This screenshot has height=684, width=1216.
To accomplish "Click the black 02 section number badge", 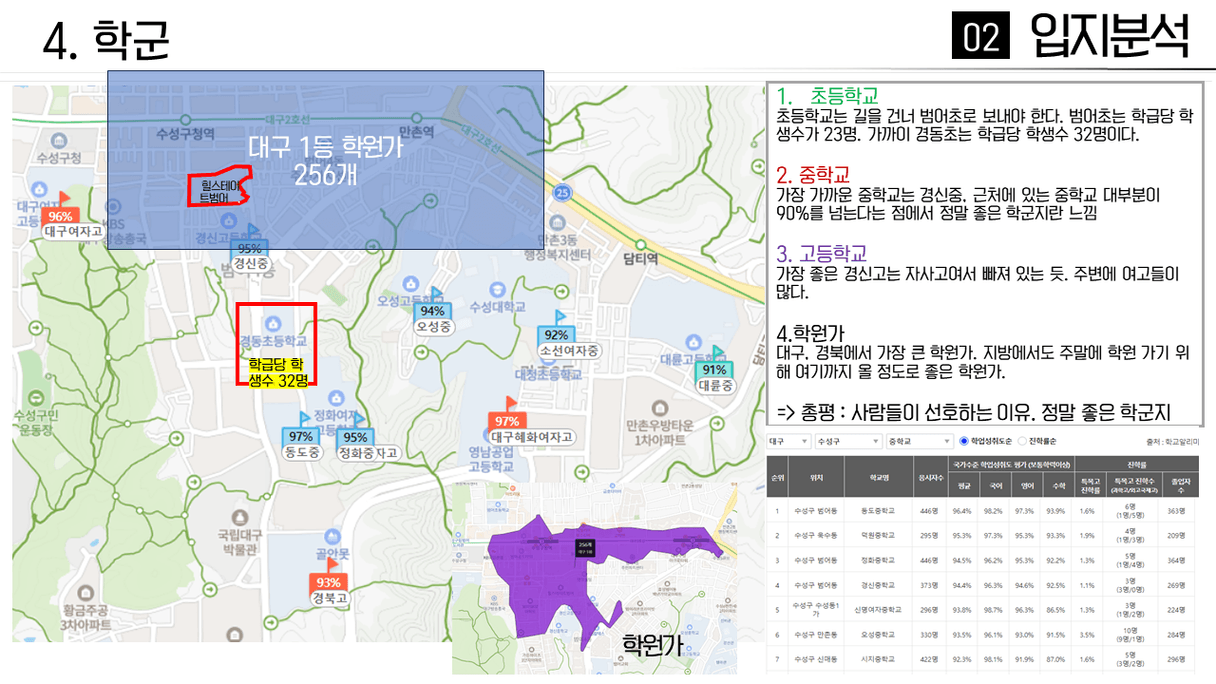I will pos(982,37).
